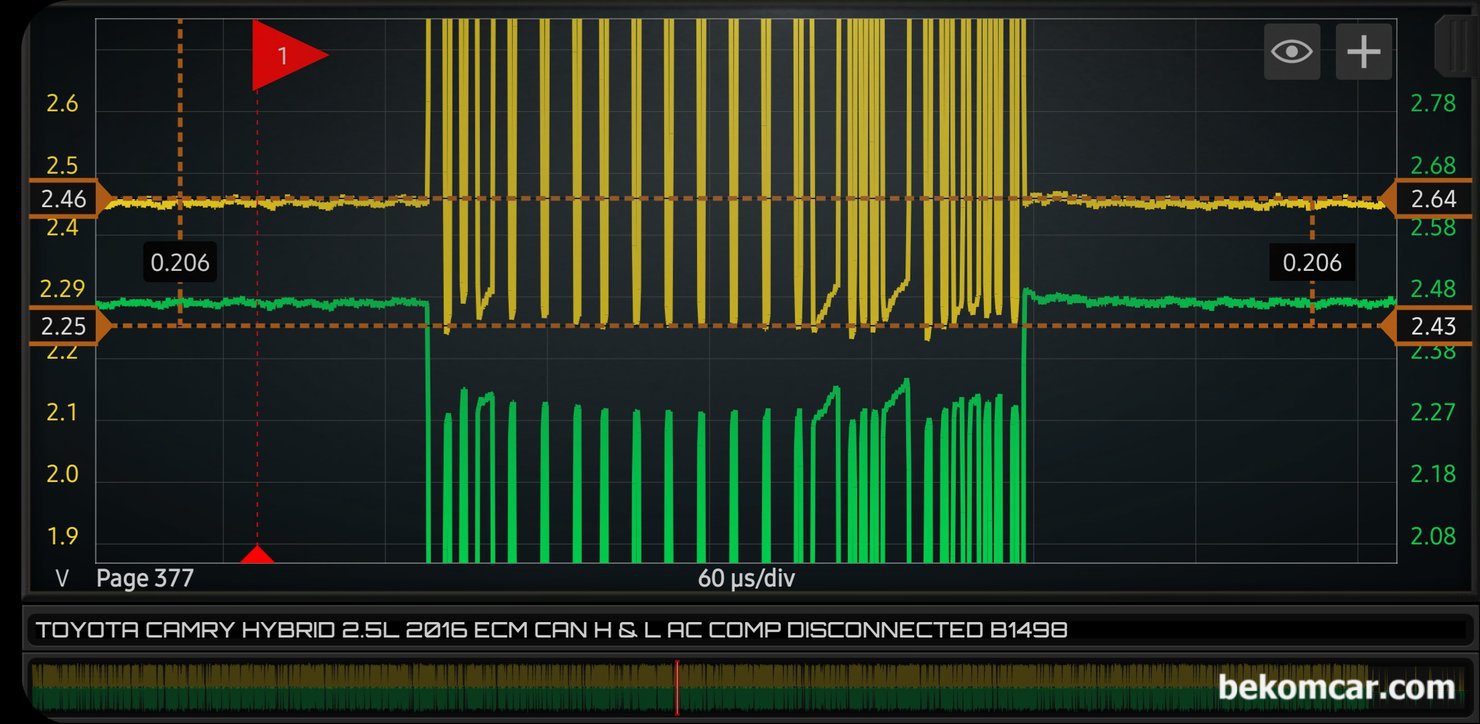
Task: Click the red position line in overview
Action: tap(677, 688)
